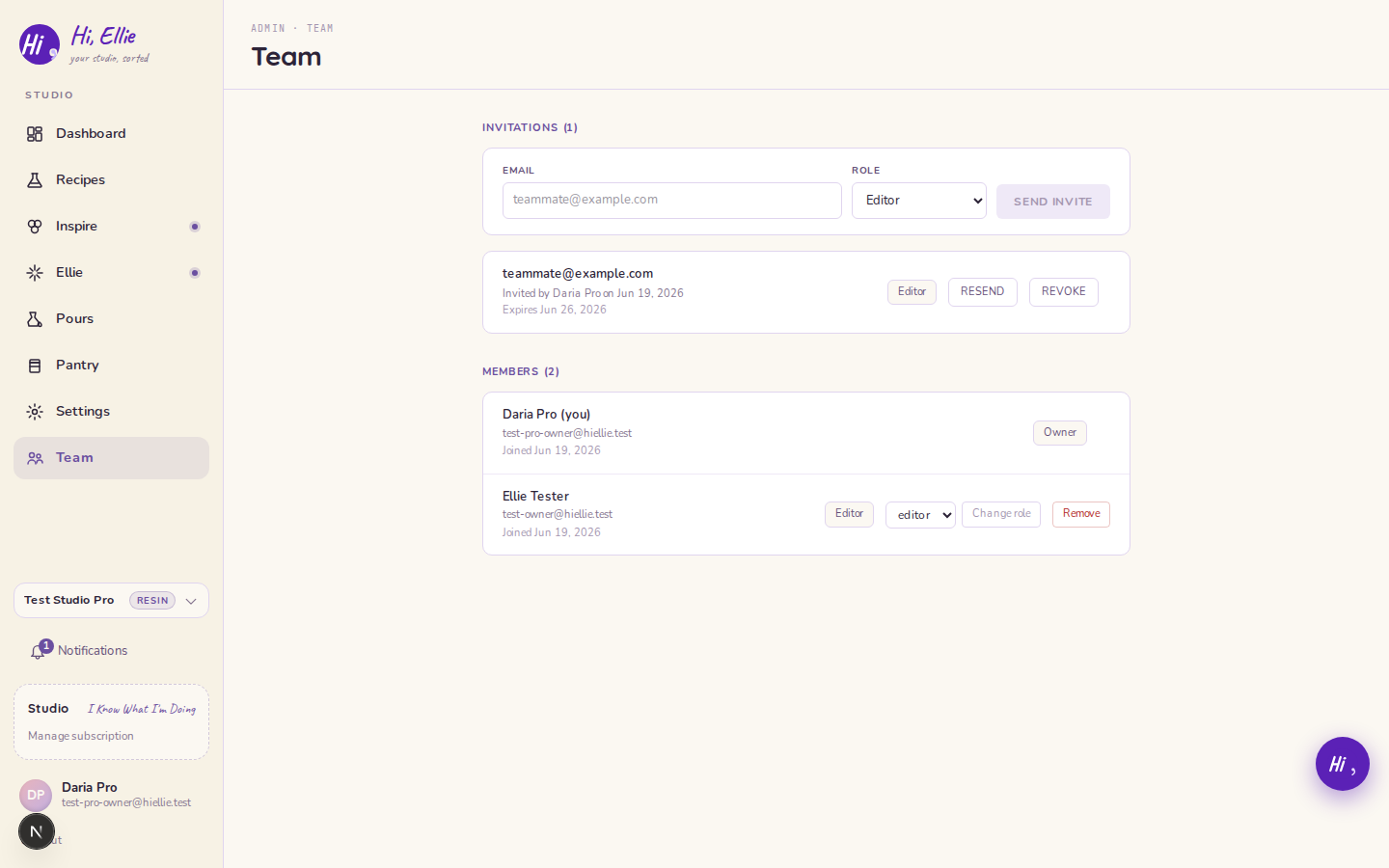Viewport: 1389px width, 868px height.
Task: Click the Daria Pro profile name
Action: (x=90, y=787)
